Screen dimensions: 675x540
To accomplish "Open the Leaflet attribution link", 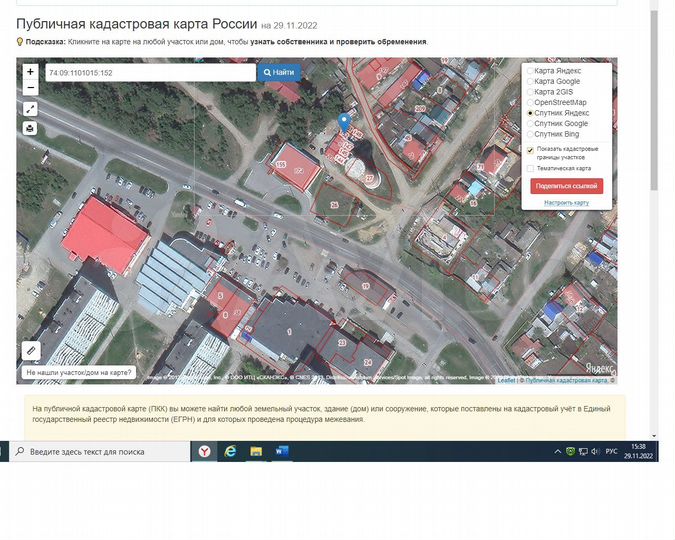I will (506, 380).
